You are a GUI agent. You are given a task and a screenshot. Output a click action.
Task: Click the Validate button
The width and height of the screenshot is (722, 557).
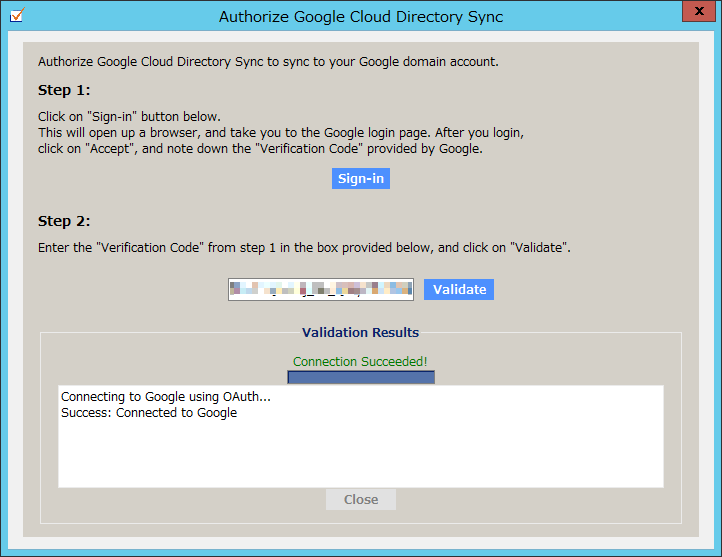pyautogui.click(x=459, y=290)
